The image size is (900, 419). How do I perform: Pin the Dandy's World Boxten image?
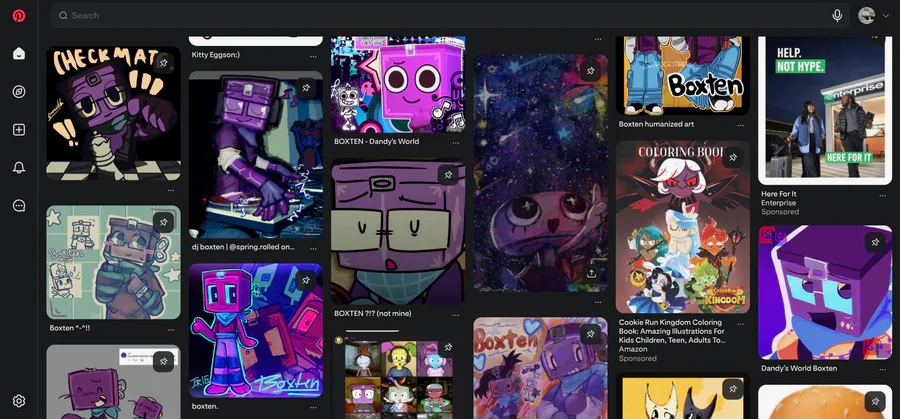click(x=875, y=242)
